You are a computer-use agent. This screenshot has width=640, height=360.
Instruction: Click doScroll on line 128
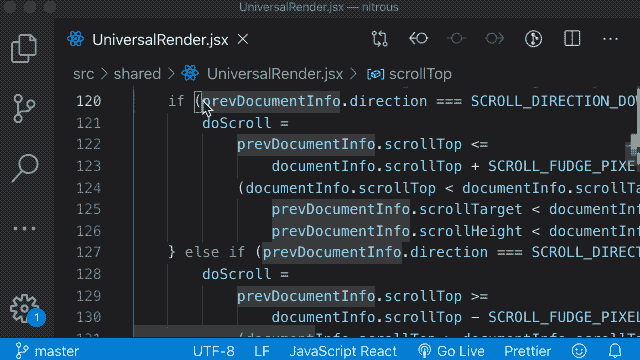(237, 274)
